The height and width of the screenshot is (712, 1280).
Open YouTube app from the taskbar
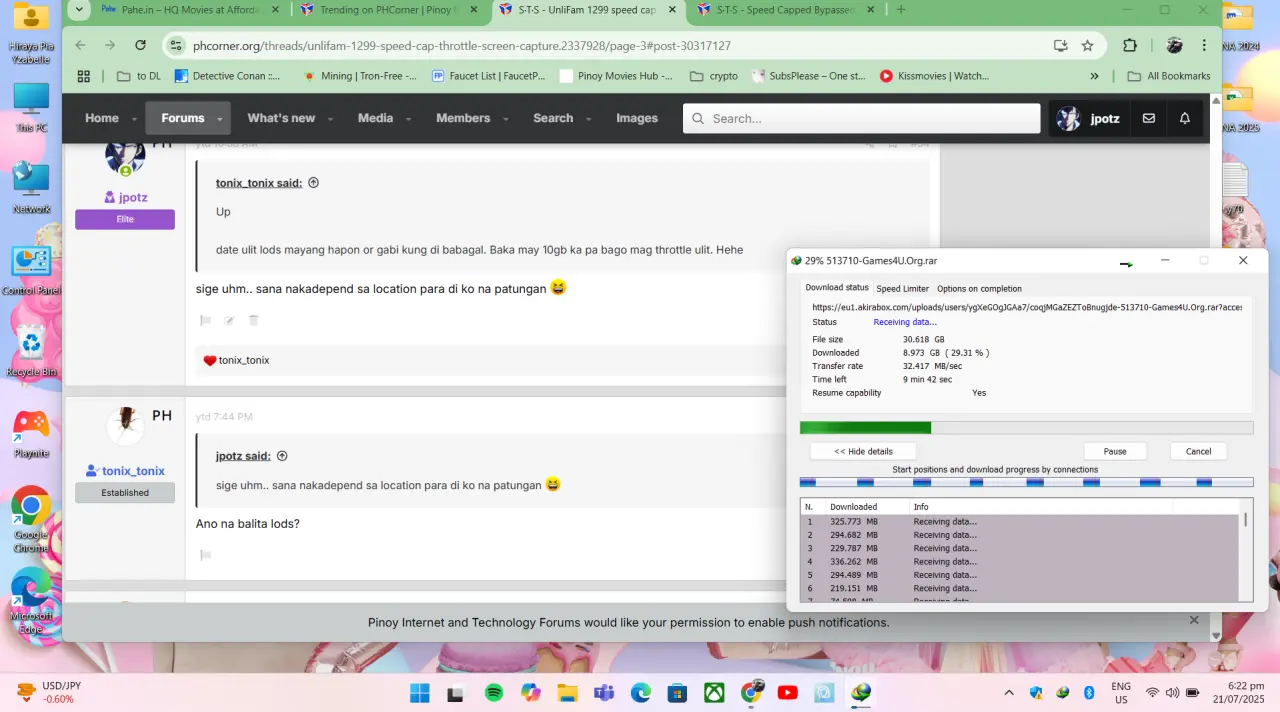tap(787, 692)
